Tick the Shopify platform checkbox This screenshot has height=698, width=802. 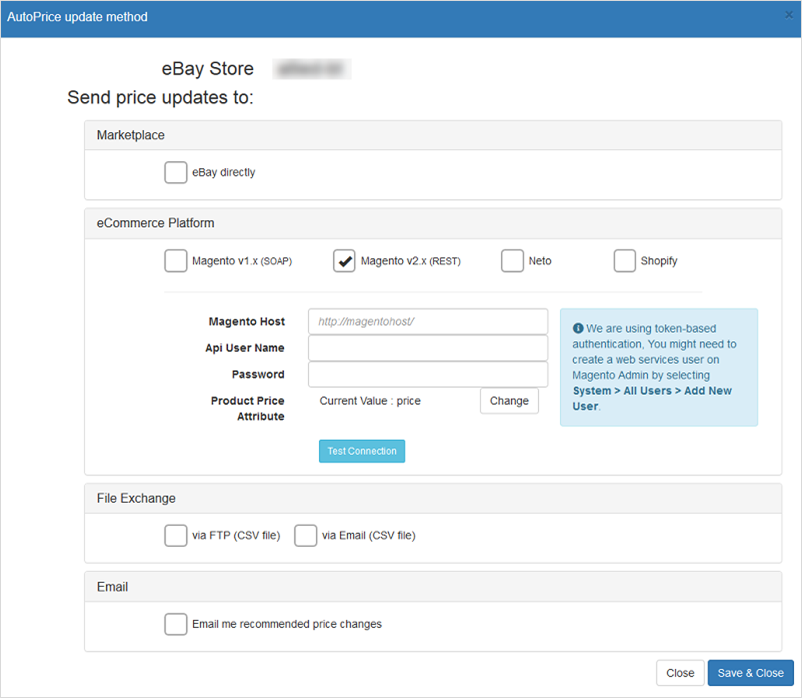point(625,261)
